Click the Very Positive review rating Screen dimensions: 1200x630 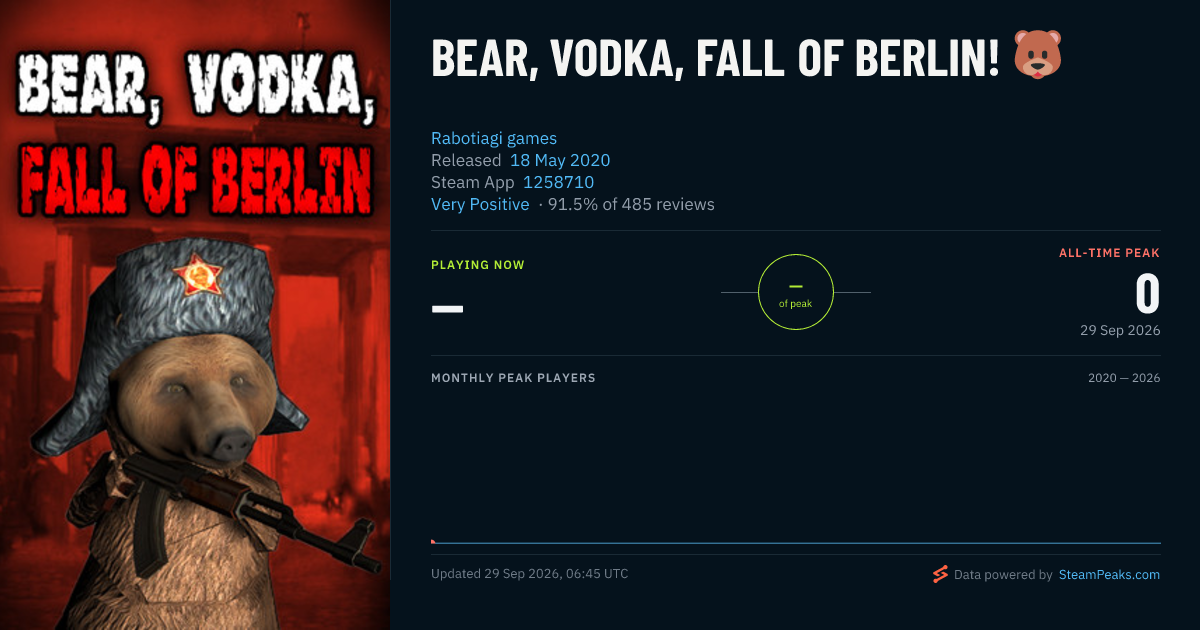pyautogui.click(x=480, y=204)
